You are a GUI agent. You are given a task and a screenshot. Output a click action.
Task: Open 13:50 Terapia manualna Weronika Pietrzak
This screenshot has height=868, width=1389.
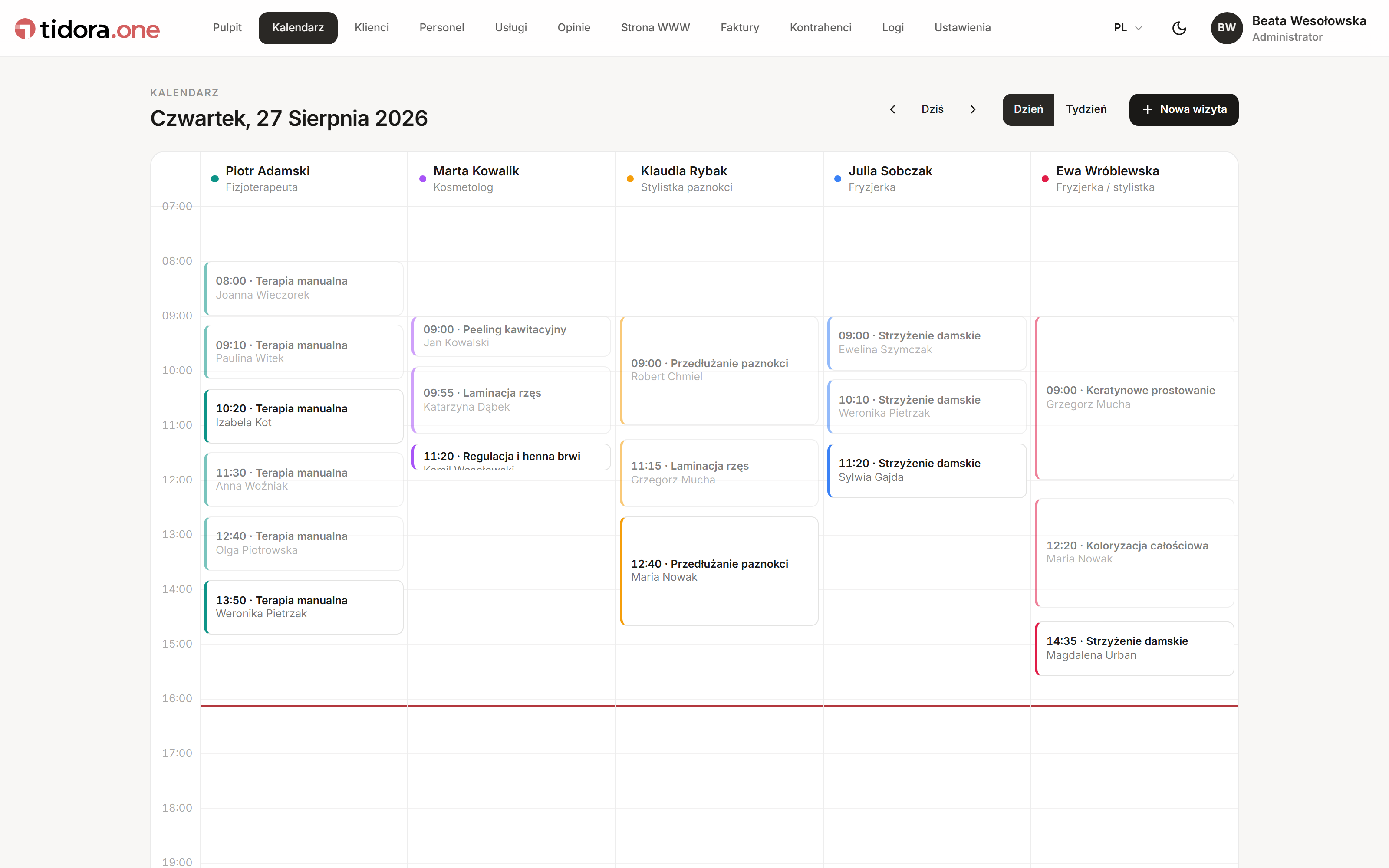pos(304,607)
